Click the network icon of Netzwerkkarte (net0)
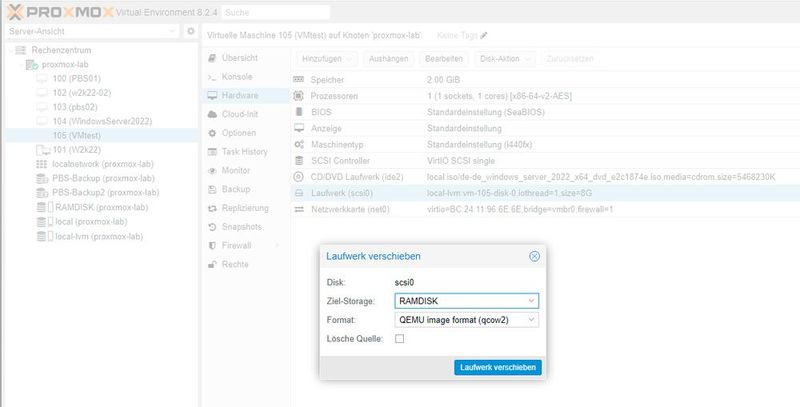This screenshot has height=407, width=800. [x=299, y=209]
